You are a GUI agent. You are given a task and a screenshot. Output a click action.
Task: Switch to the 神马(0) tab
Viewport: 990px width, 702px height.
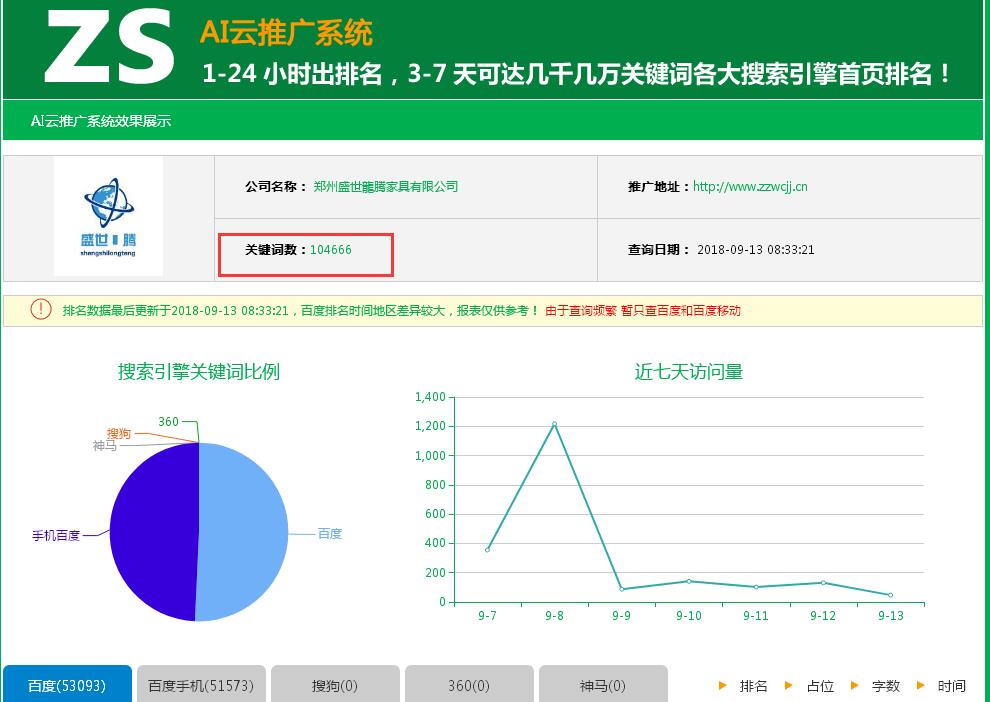tap(603, 683)
